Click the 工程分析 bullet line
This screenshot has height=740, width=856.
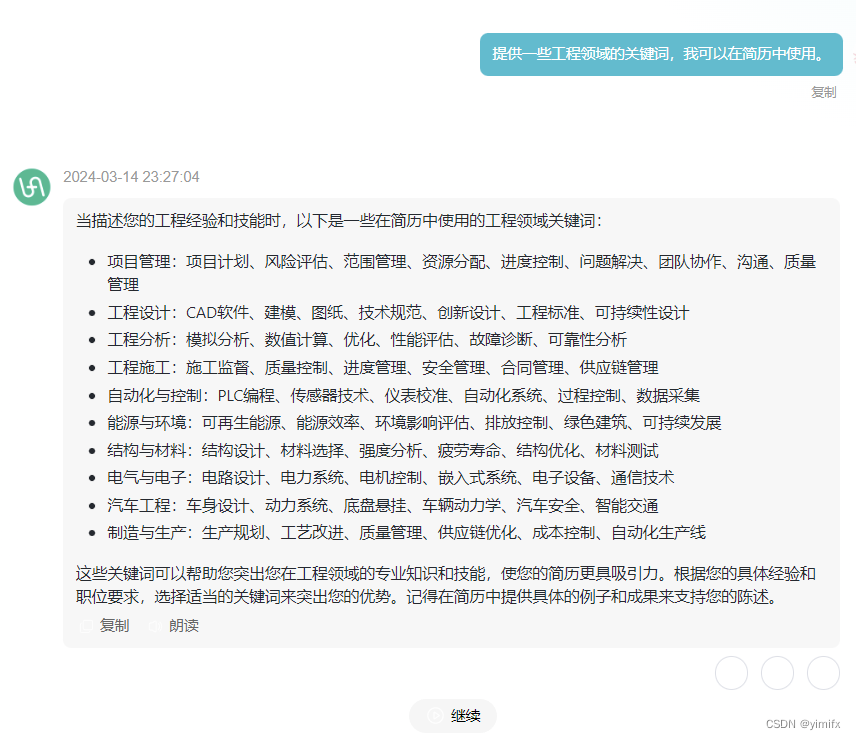(x=367, y=339)
